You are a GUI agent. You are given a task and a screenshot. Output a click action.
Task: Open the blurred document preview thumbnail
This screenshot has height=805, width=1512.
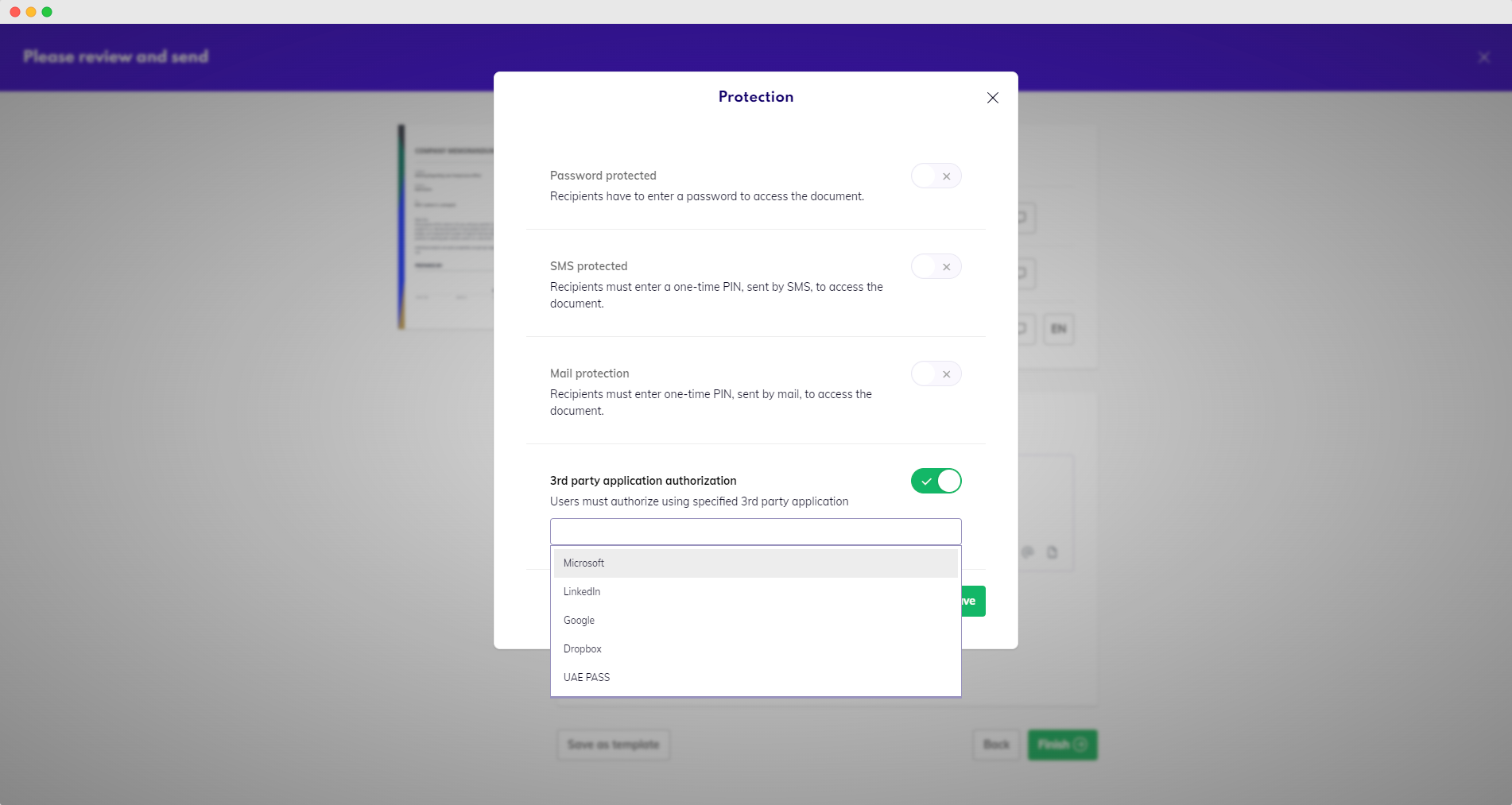[x=445, y=226]
